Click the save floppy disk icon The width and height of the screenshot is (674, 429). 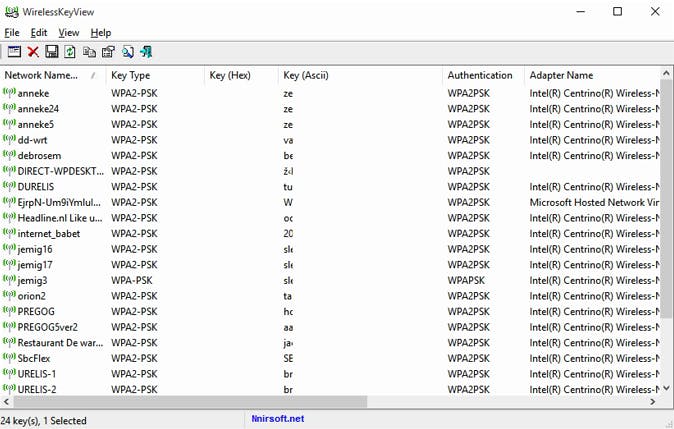click(x=52, y=52)
